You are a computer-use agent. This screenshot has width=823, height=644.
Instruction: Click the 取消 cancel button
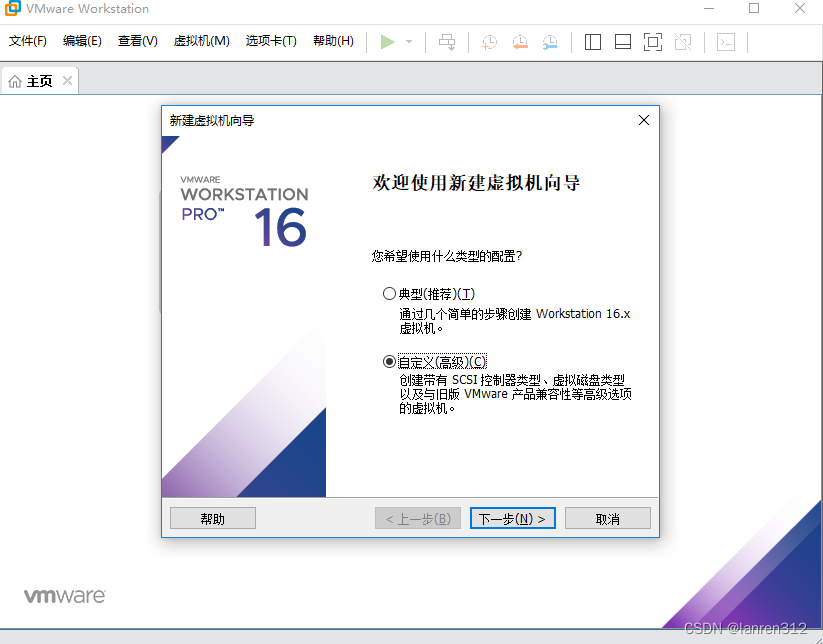pos(607,519)
